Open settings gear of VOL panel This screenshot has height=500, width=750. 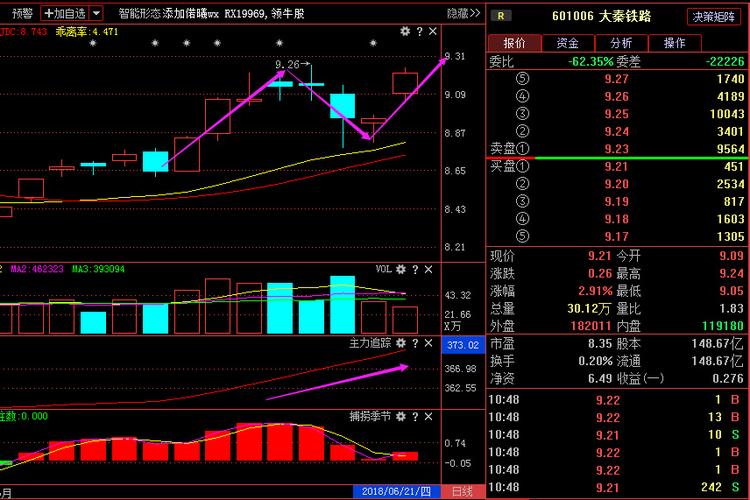point(401,269)
